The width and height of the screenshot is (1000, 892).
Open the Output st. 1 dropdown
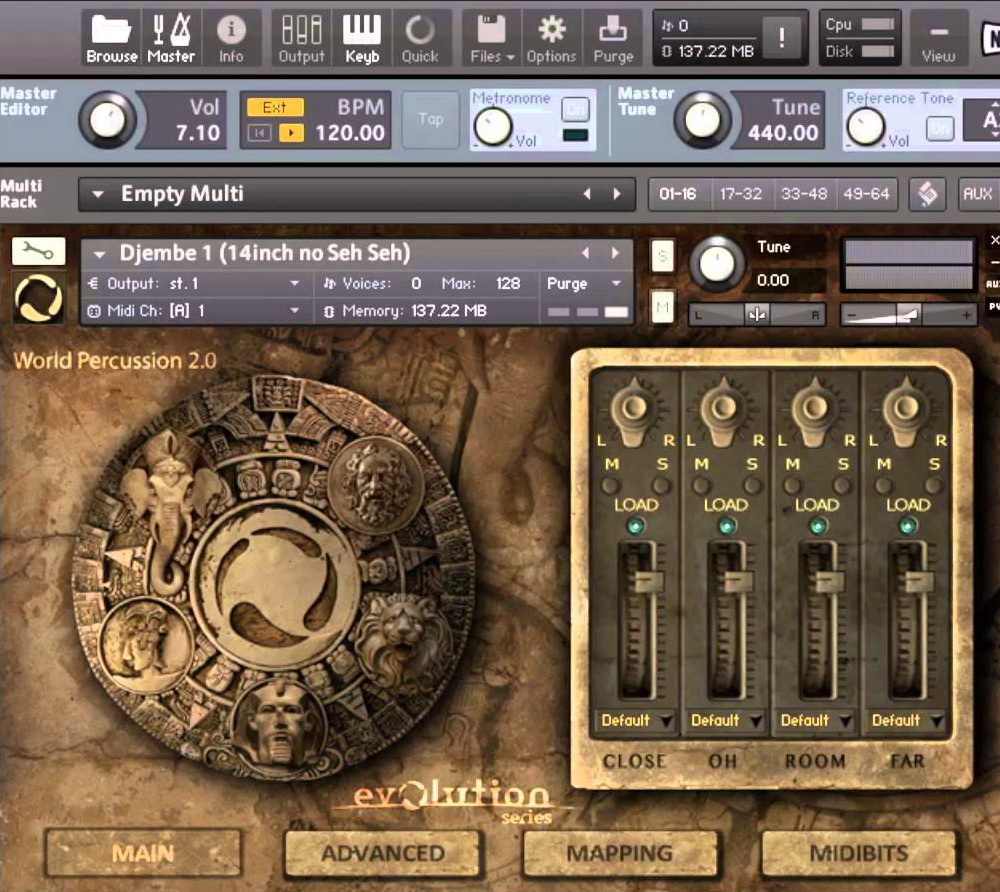point(195,283)
